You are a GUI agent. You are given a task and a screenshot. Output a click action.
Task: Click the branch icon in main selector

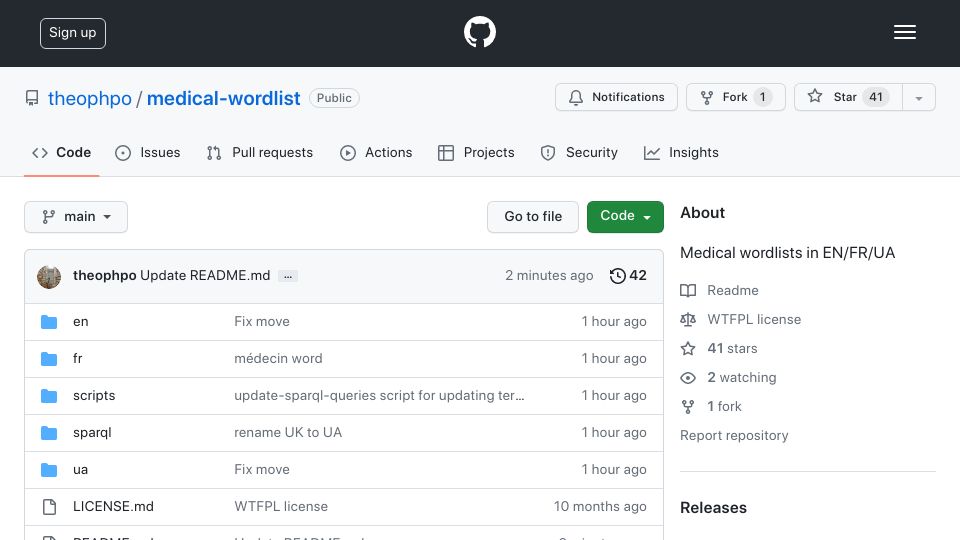tap(48, 217)
